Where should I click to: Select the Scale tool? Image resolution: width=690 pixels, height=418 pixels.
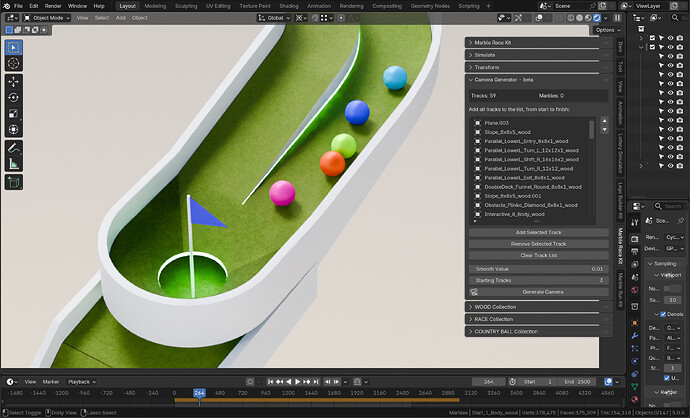(x=14, y=114)
